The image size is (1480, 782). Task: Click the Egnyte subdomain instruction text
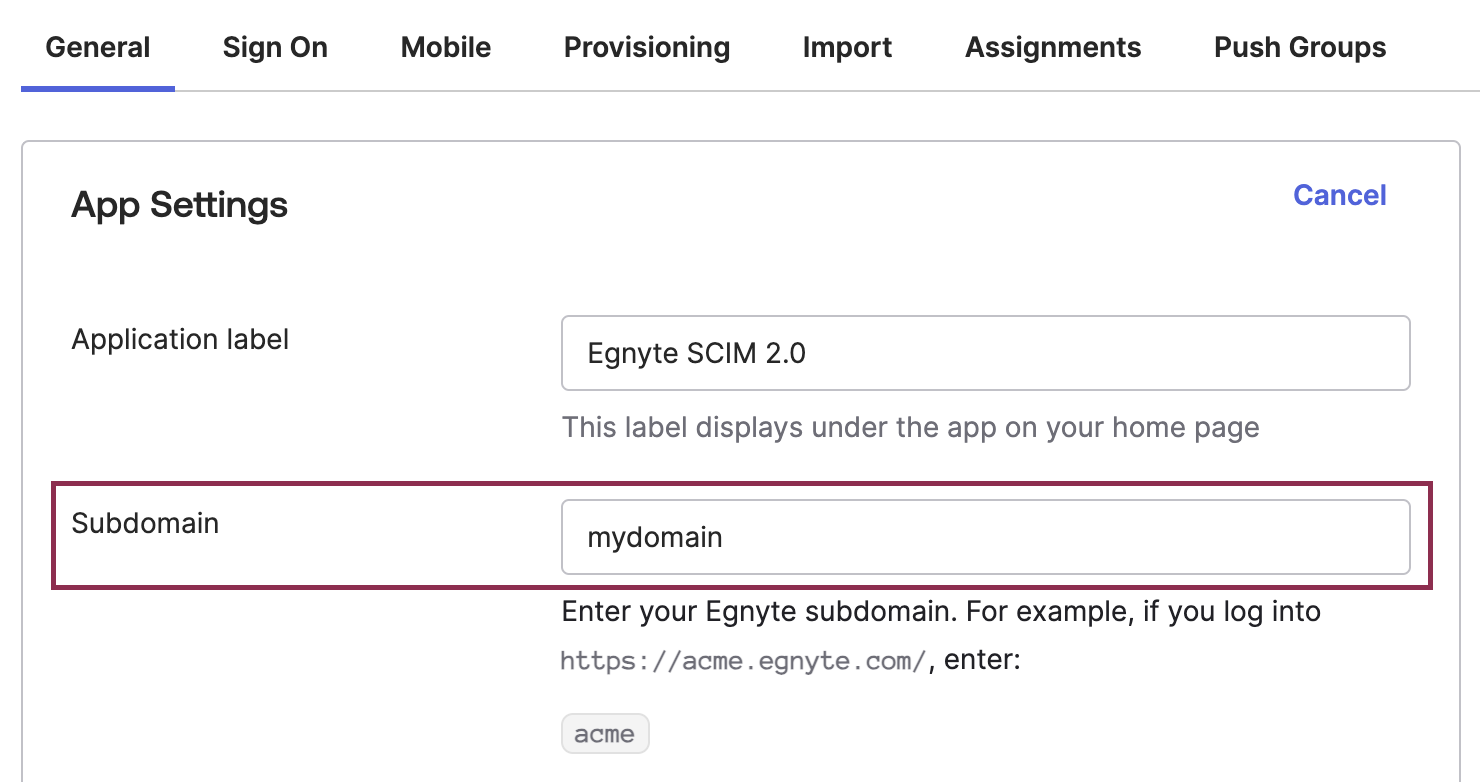[x=941, y=611]
